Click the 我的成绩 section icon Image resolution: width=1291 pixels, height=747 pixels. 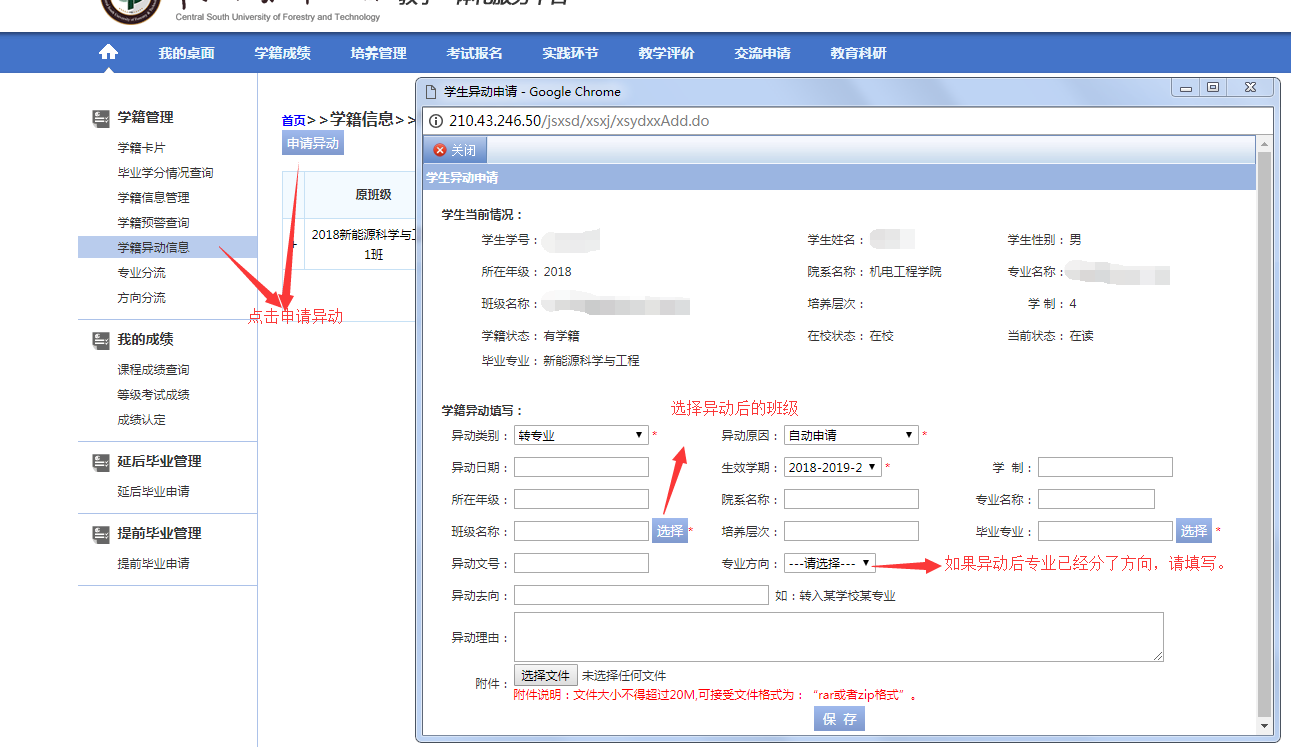(x=101, y=340)
